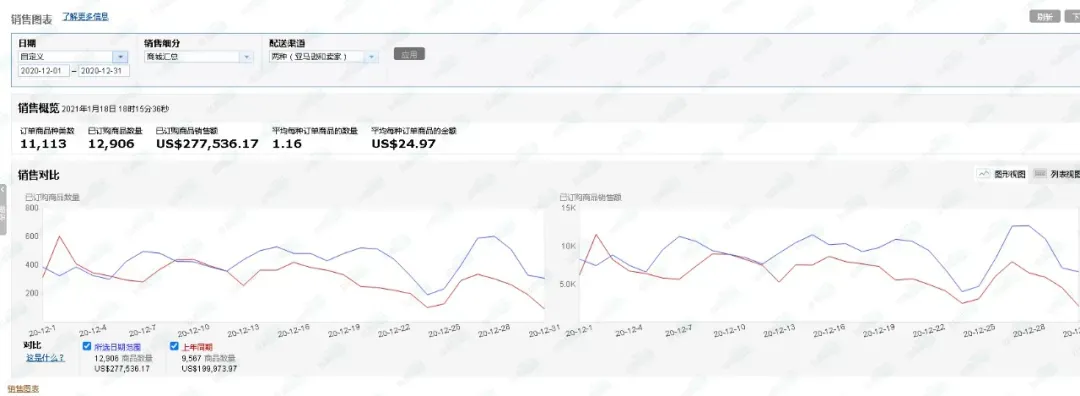Uncheck the 上年同期 comparison checkbox
Screen dimensions: 1080x396
[174, 346]
